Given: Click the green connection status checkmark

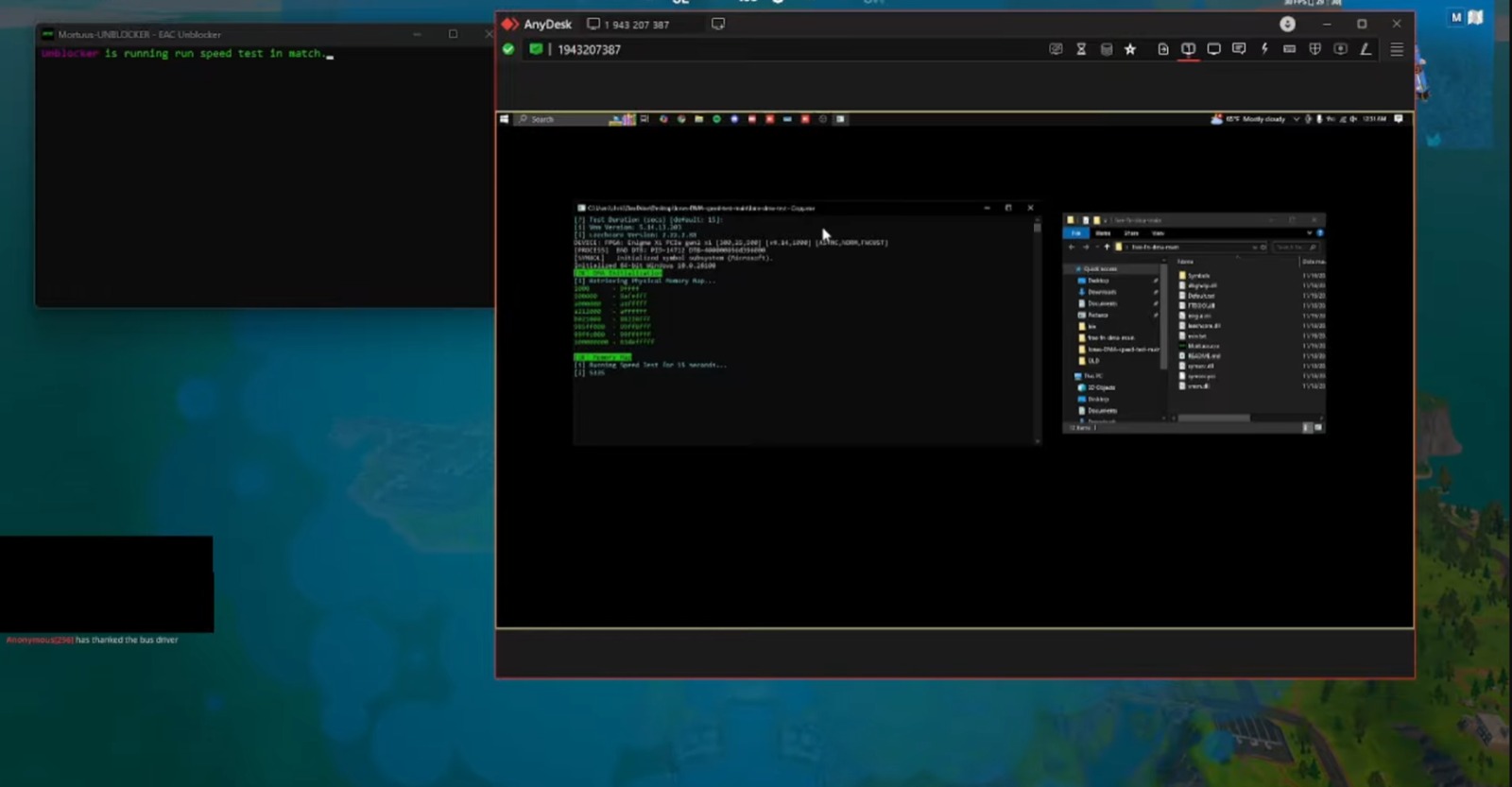Looking at the screenshot, I should [x=508, y=49].
